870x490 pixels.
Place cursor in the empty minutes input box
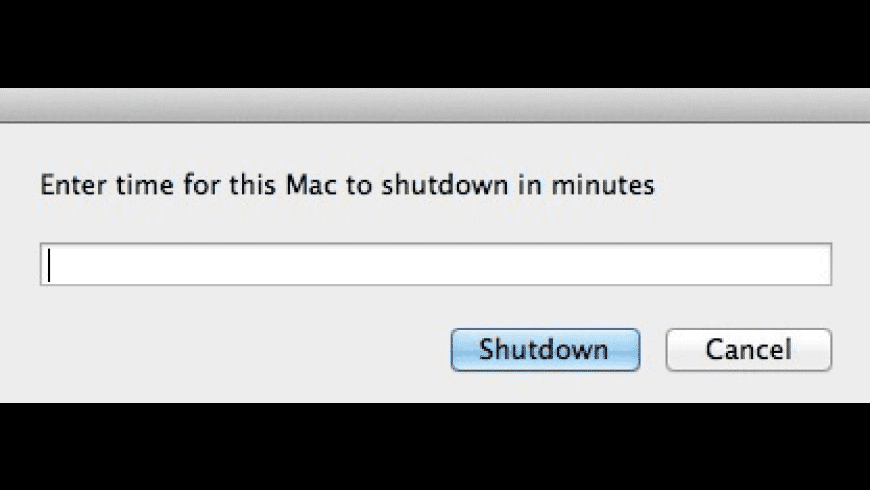[x=436, y=264]
